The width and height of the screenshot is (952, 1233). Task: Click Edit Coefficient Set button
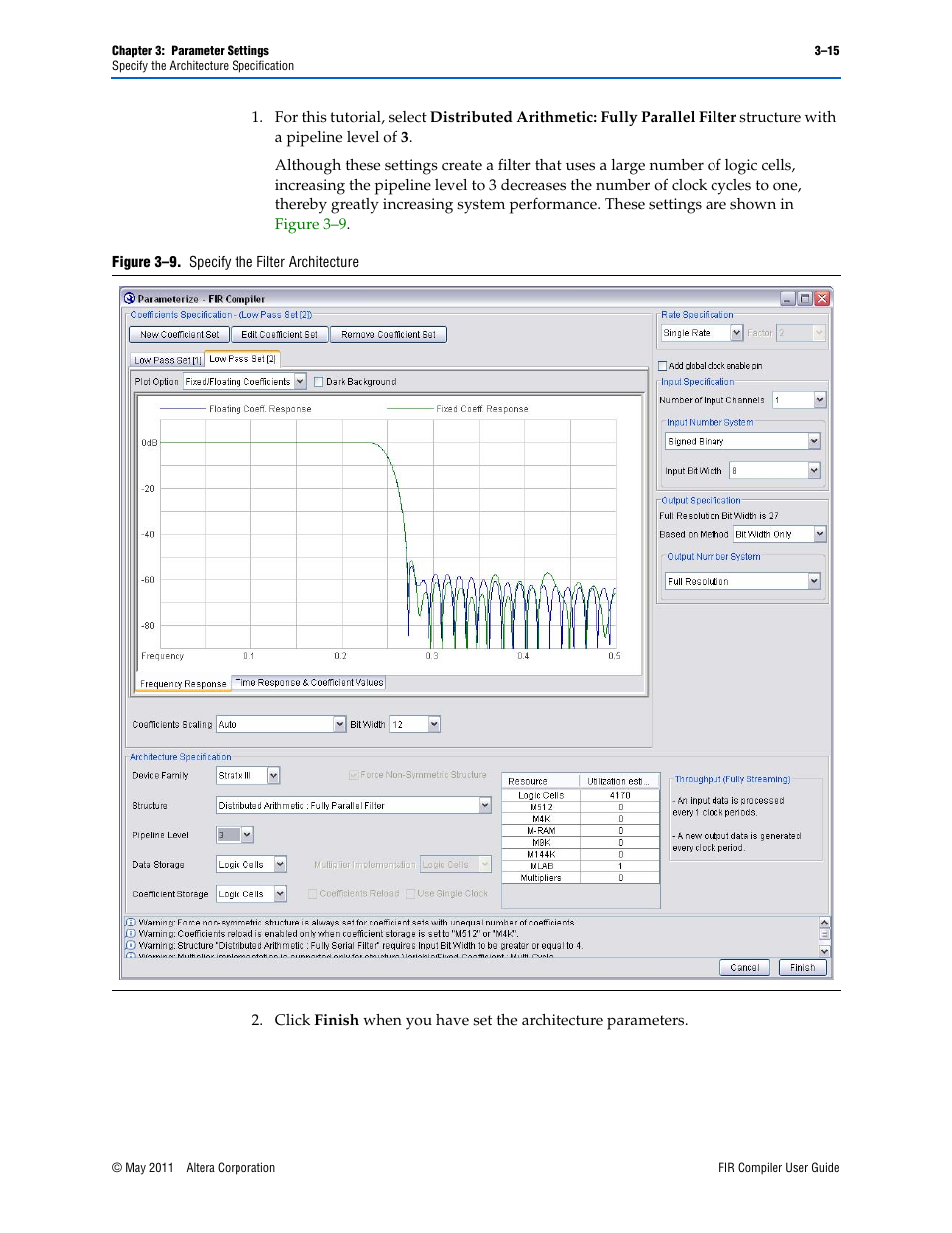279,335
